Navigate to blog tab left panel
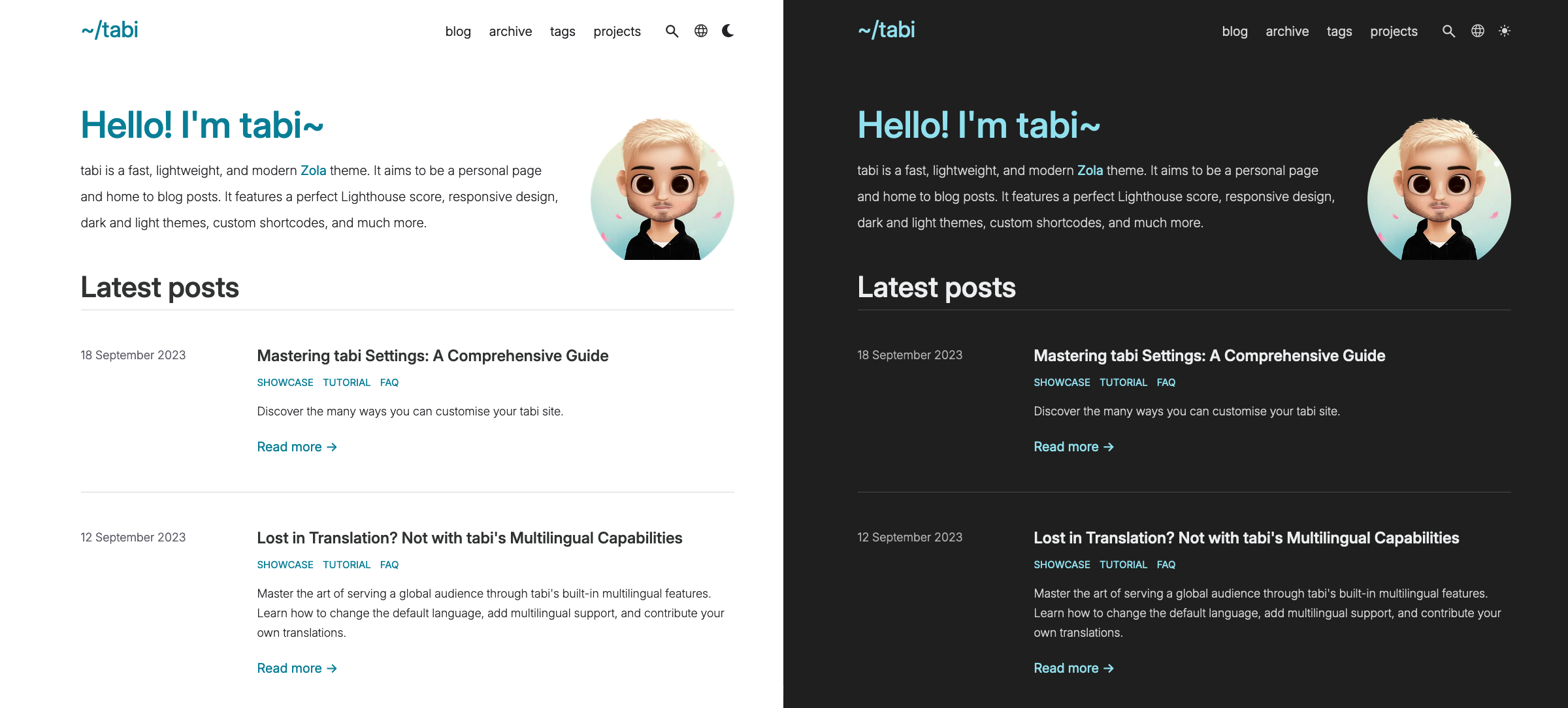This screenshot has width=1568, height=708. coord(457,30)
